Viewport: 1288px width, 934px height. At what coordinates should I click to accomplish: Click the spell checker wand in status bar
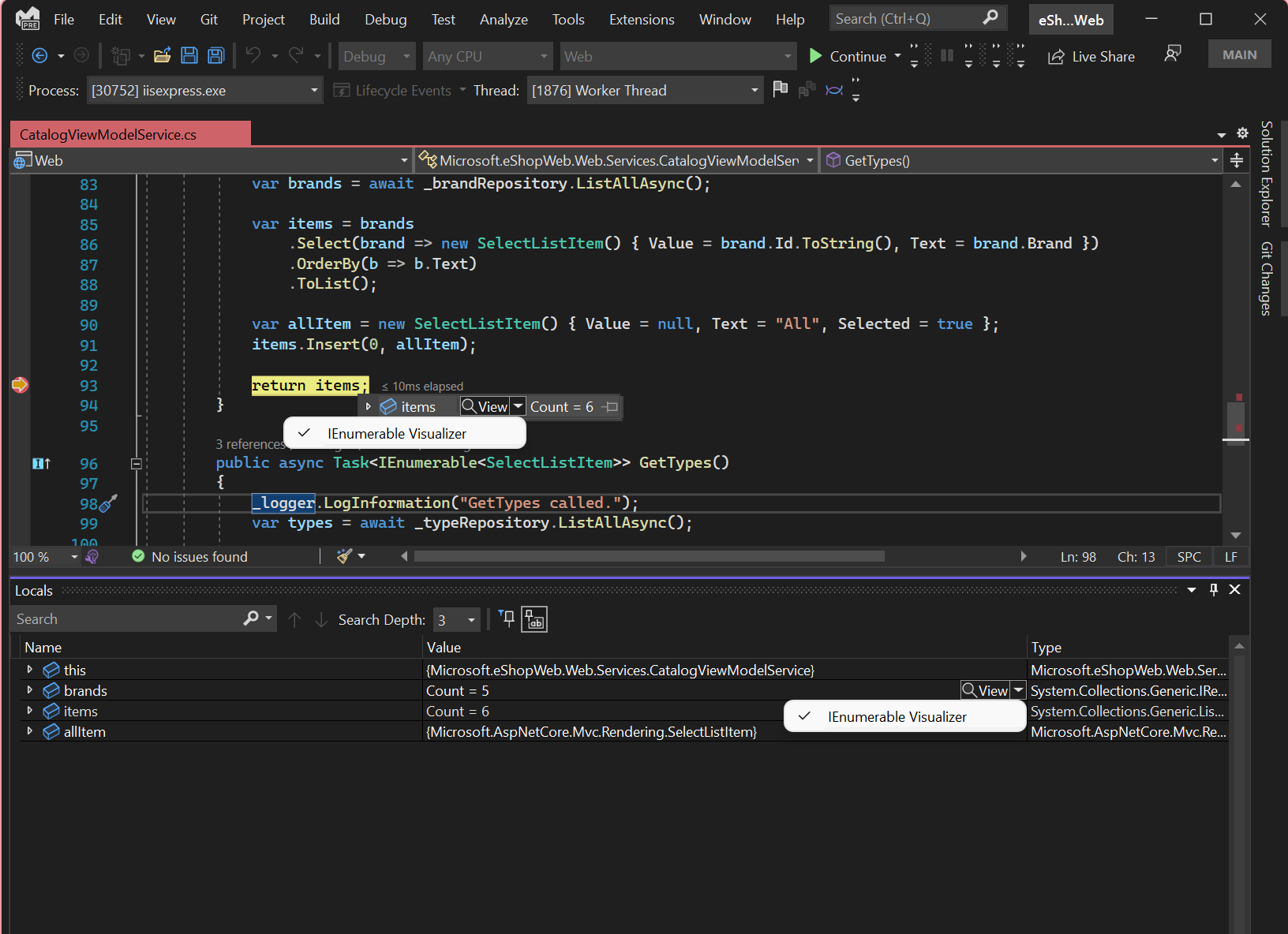[x=344, y=555]
